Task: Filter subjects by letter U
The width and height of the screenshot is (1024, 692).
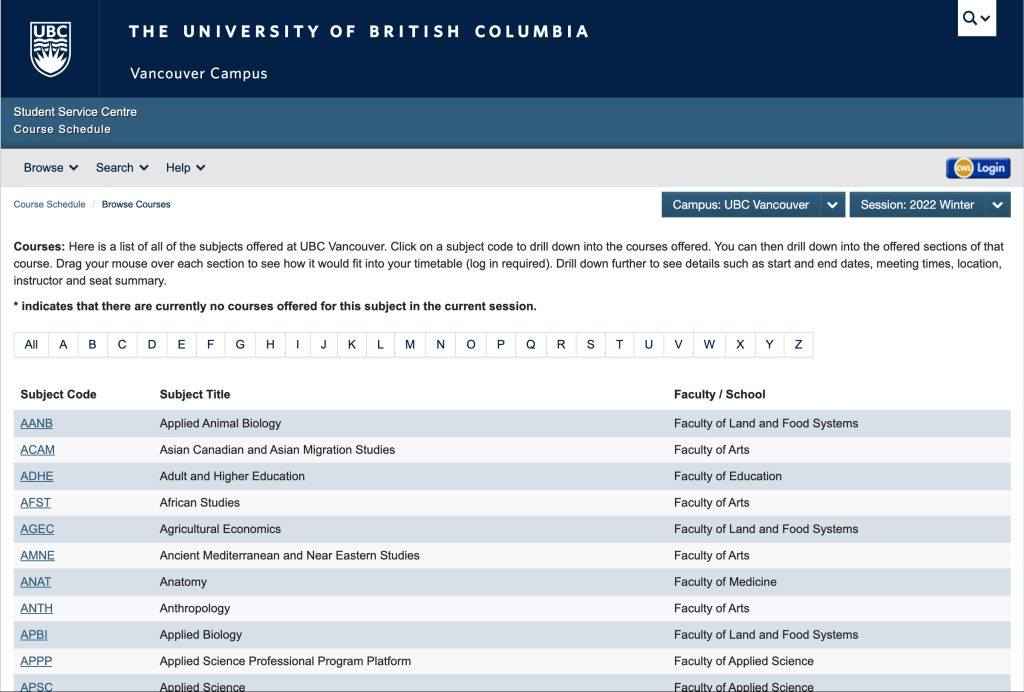Action: [648, 345]
